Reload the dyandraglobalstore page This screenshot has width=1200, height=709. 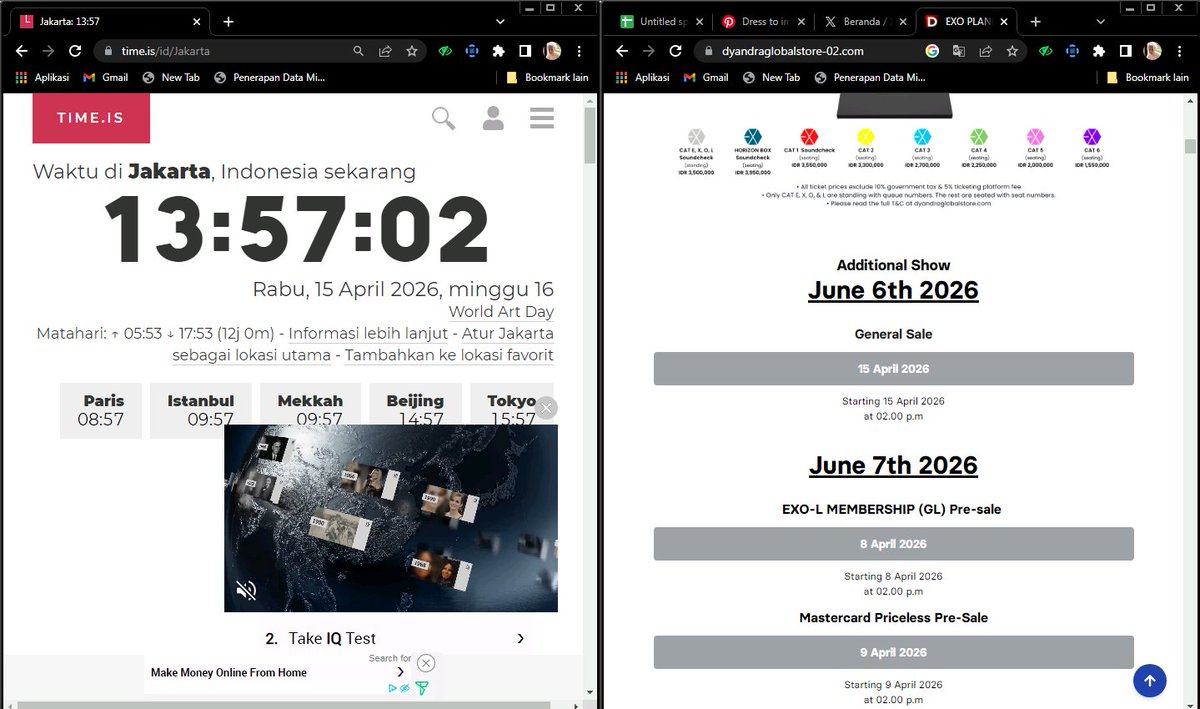[675, 50]
